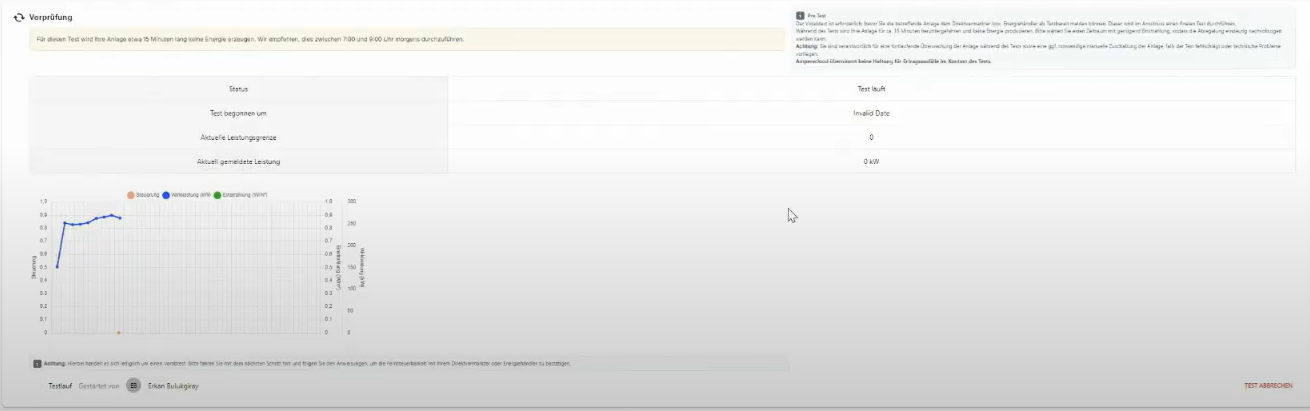Click the Erkan Bulukgiray user name

tap(173, 385)
